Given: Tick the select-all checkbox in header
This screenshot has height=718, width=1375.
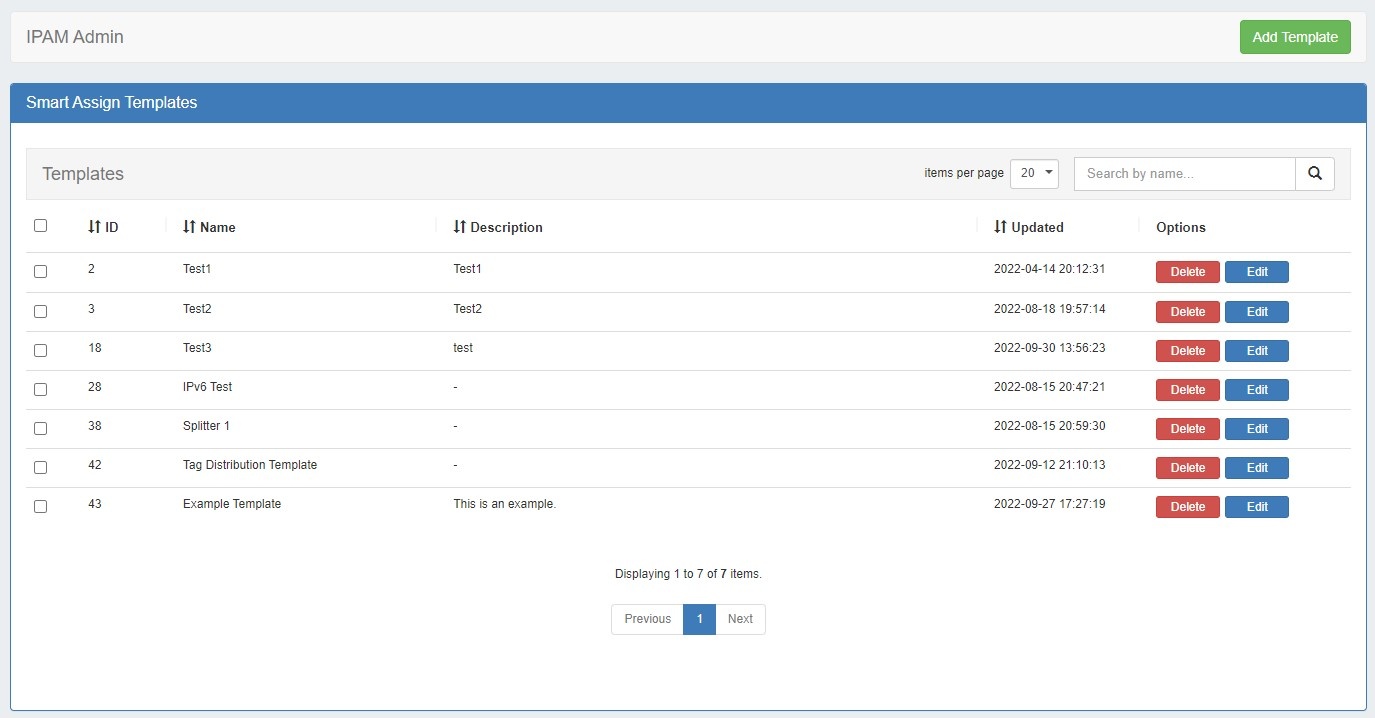Looking at the screenshot, I should click(x=41, y=226).
